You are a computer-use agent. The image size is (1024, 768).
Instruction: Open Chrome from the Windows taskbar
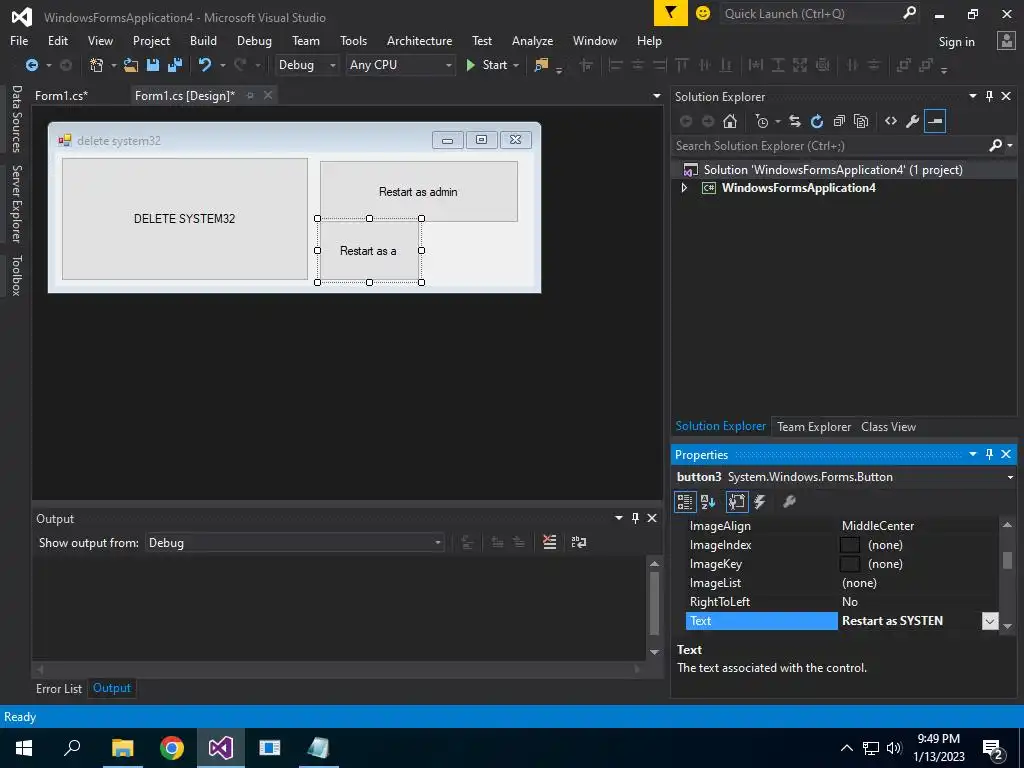point(172,748)
